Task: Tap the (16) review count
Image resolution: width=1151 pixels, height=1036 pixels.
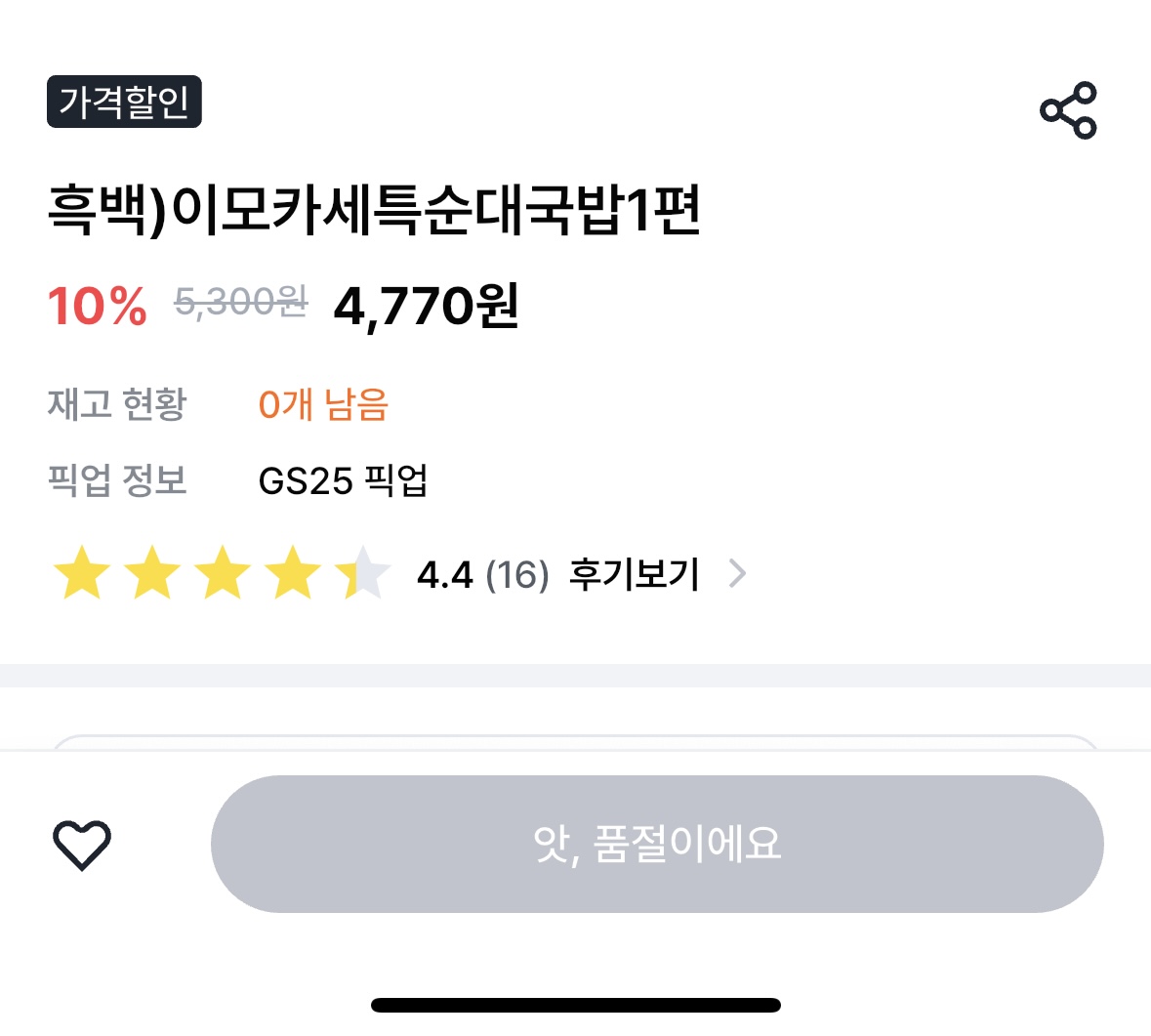Action: coord(517,575)
